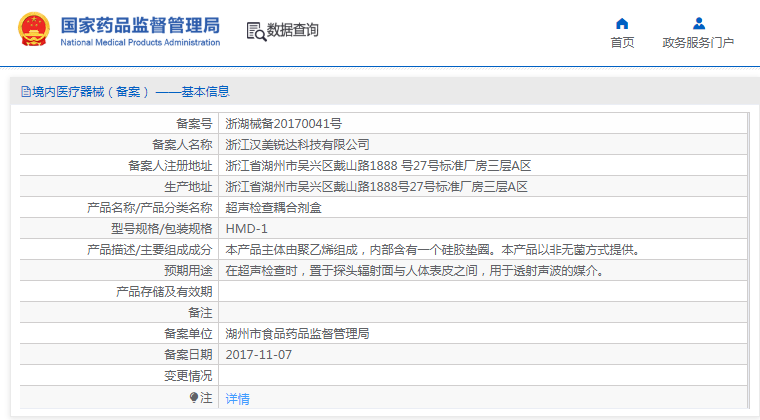Select company name 浙江汉美锐达科技有限公司
The width and height of the screenshot is (760, 420).
tap(297, 144)
